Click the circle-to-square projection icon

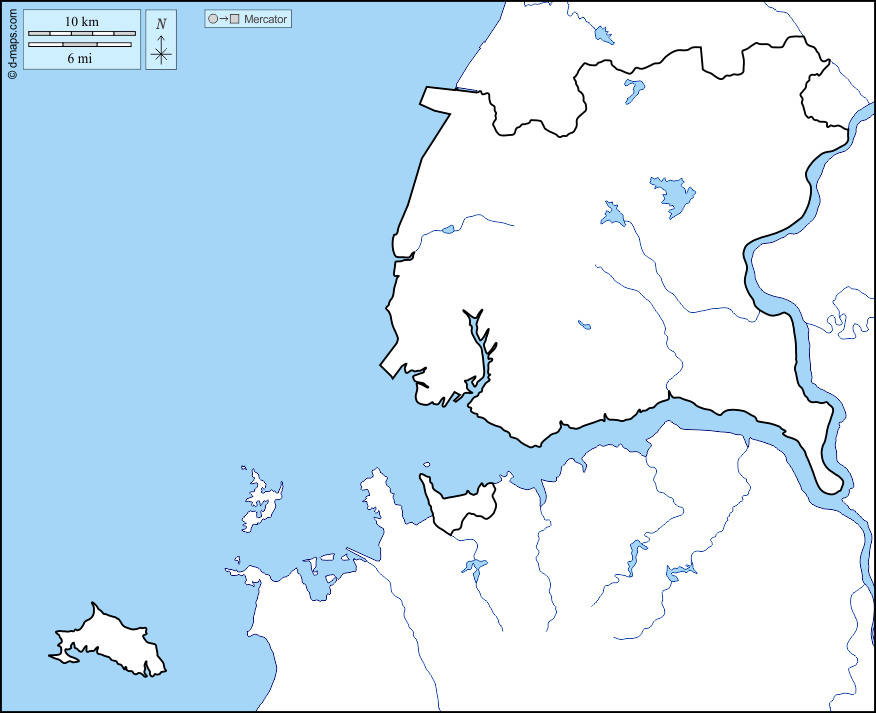[x=223, y=19]
